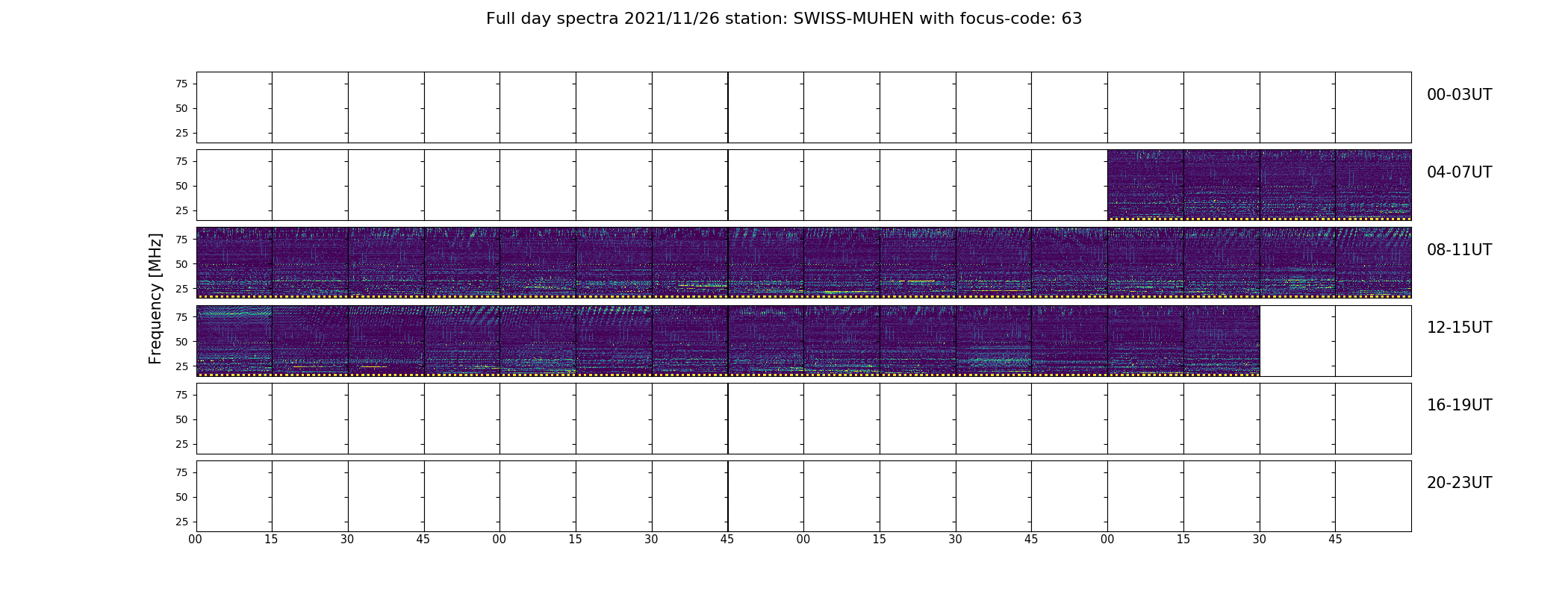Click the 25 MHz tick of the 20-23UT row

[181, 522]
